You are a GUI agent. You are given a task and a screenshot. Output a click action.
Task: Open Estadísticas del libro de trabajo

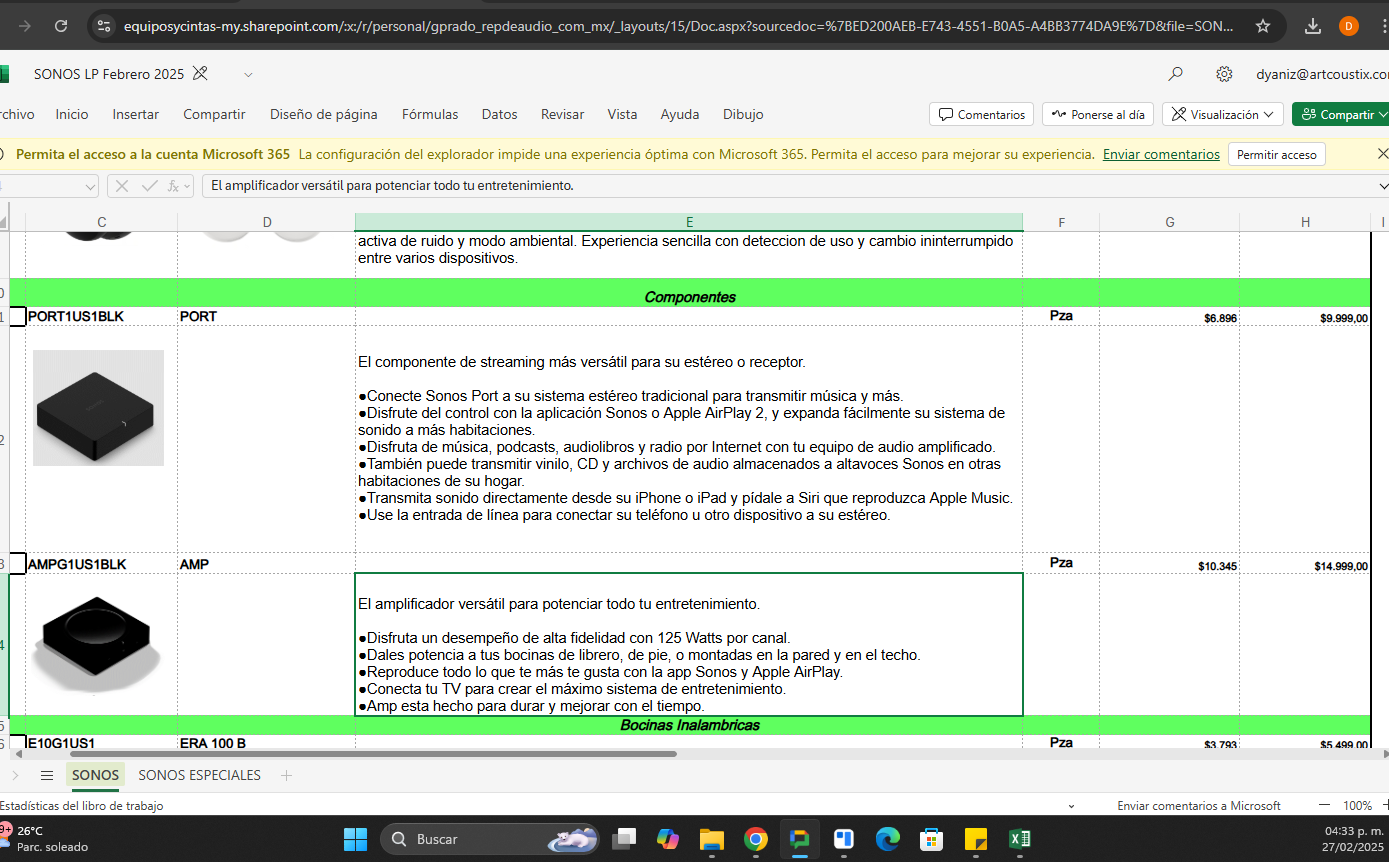coord(82,805)
